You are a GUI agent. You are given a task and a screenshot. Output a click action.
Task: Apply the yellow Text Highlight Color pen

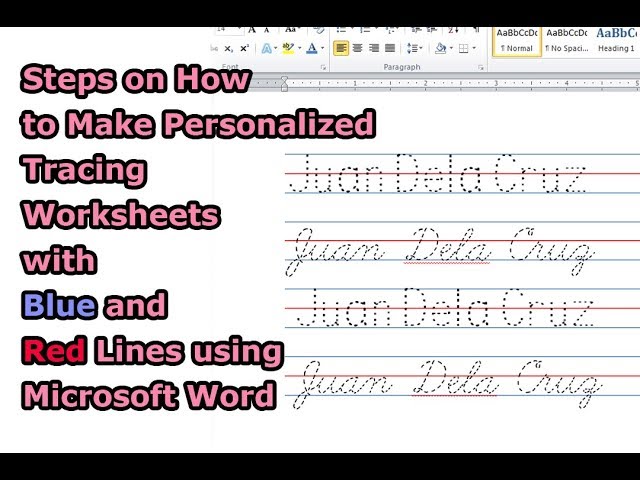pos(288,49)
